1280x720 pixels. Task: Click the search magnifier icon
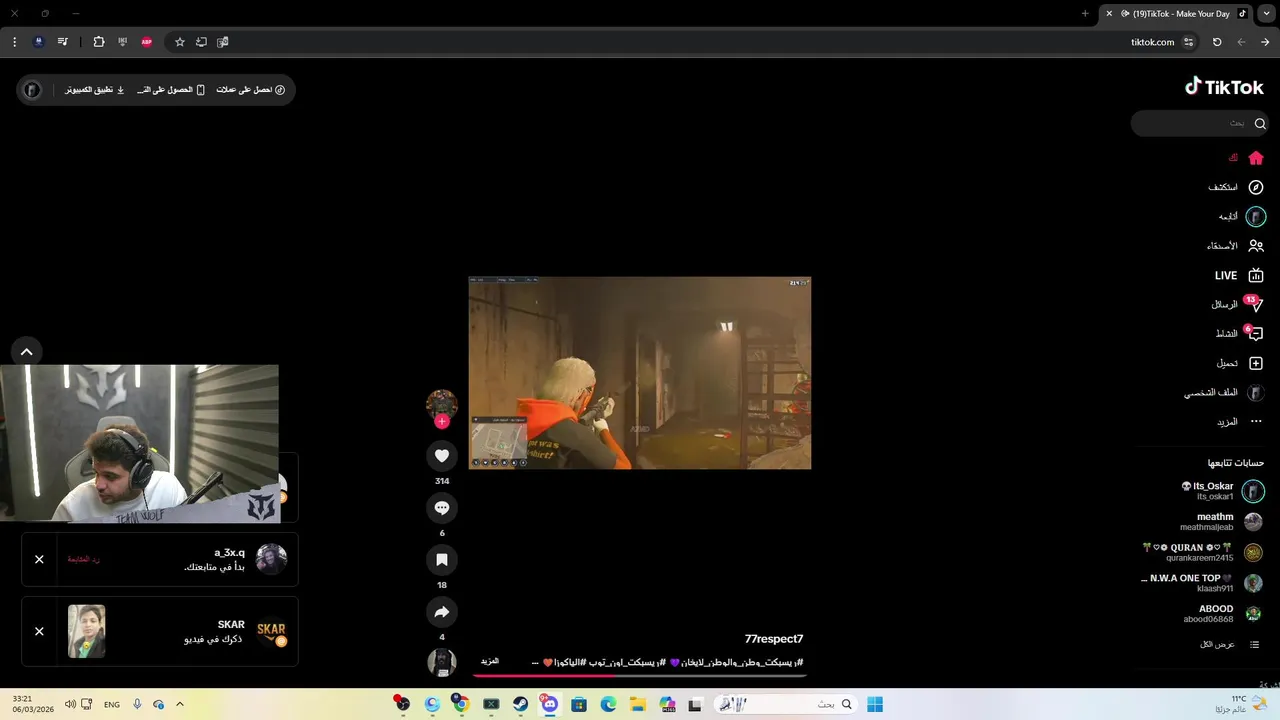tap(1260, 123)
